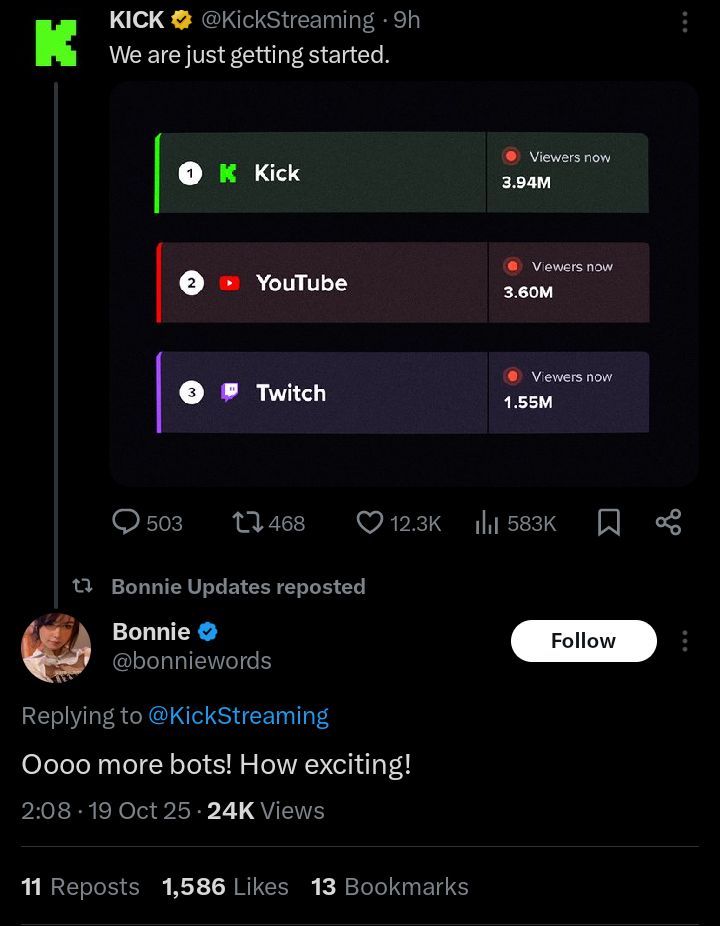Image resolution: width=720 pixels, height=926 pixels.
Task: Open Bonnie's profile picture
Action: coord(56,647)
